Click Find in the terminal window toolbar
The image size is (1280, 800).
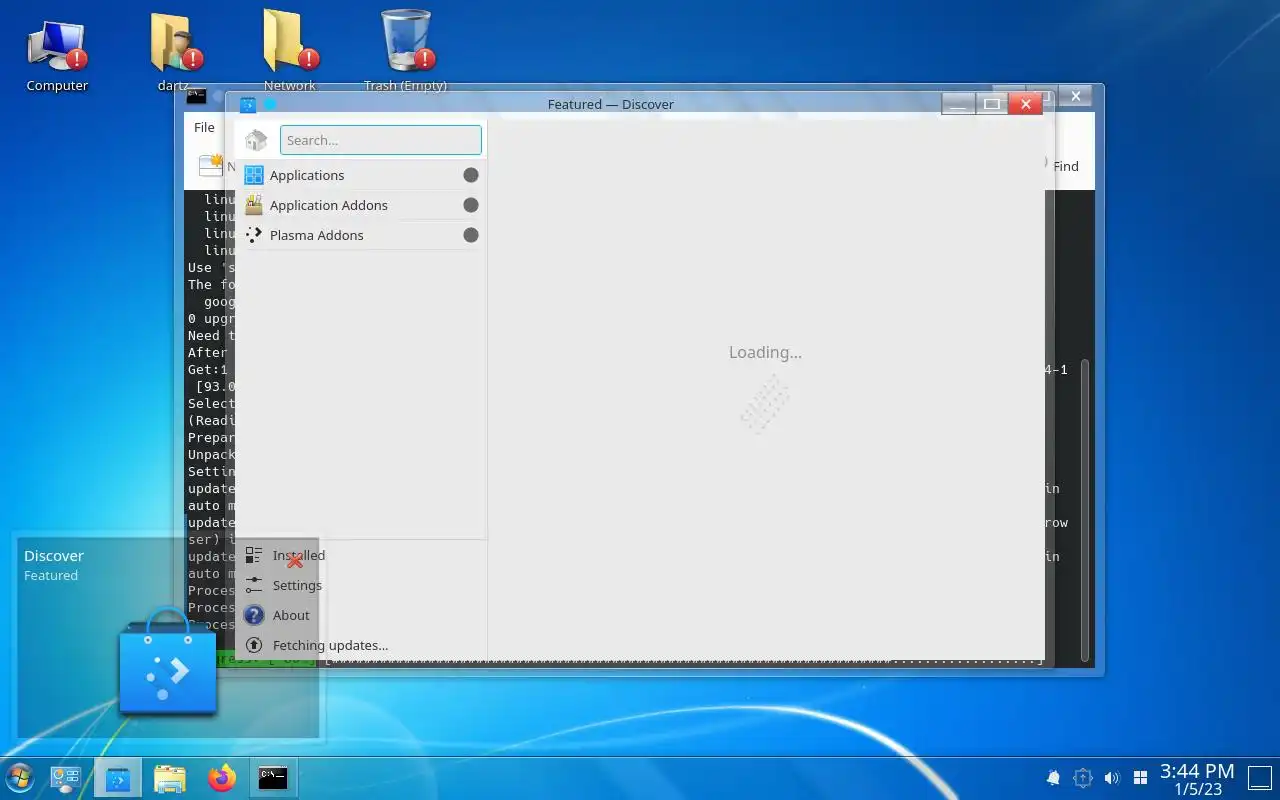pyautogui.click(x=1066, y=166)
